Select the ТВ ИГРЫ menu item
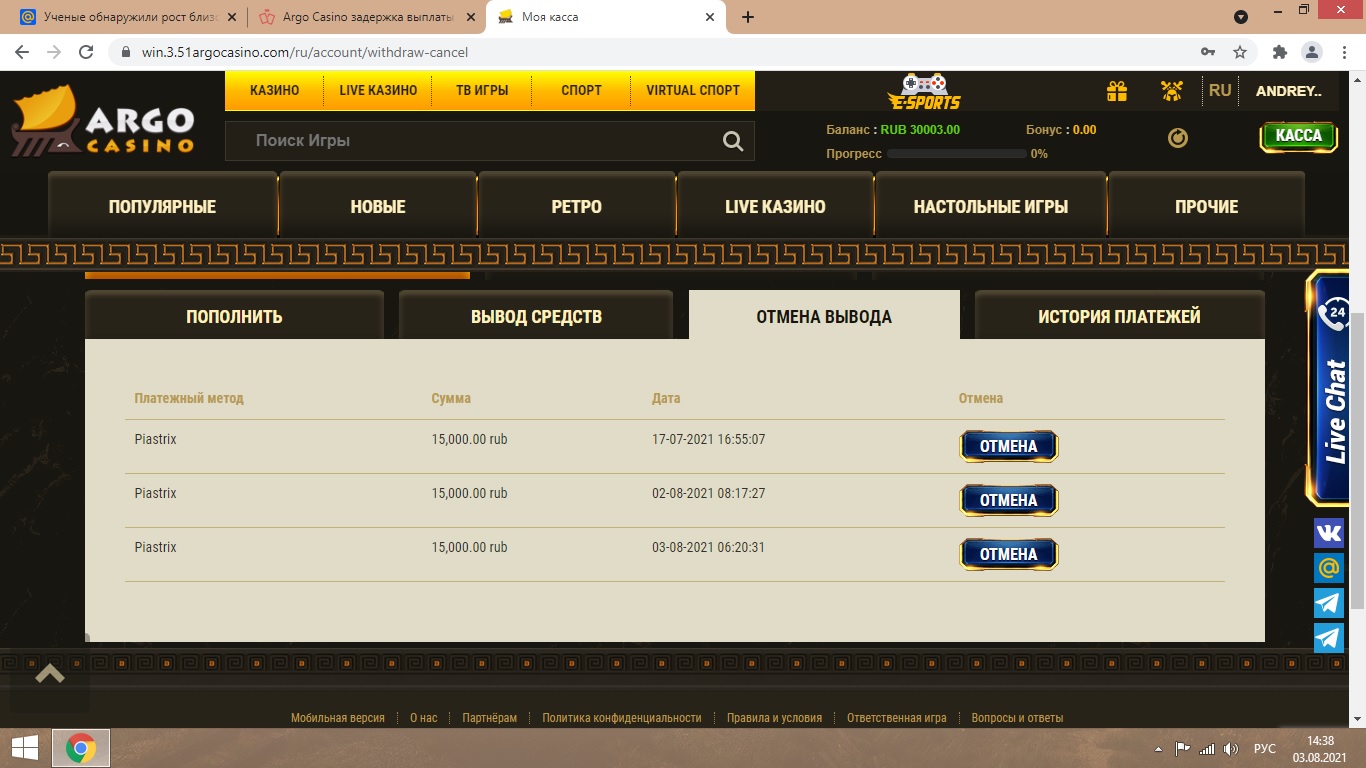Viewport: 1366px width, 768px height. point(482,90)
